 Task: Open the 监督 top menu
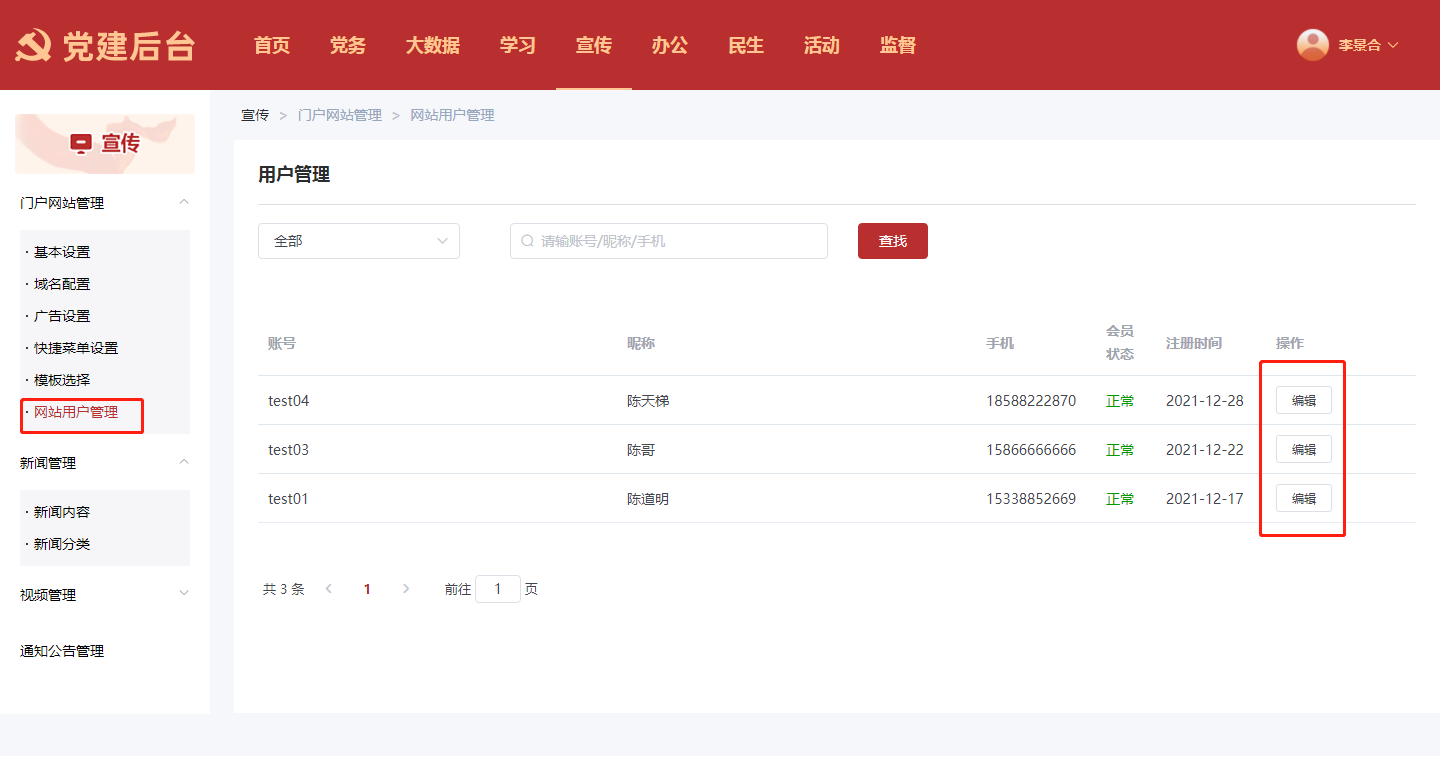(x=897, y=45)
